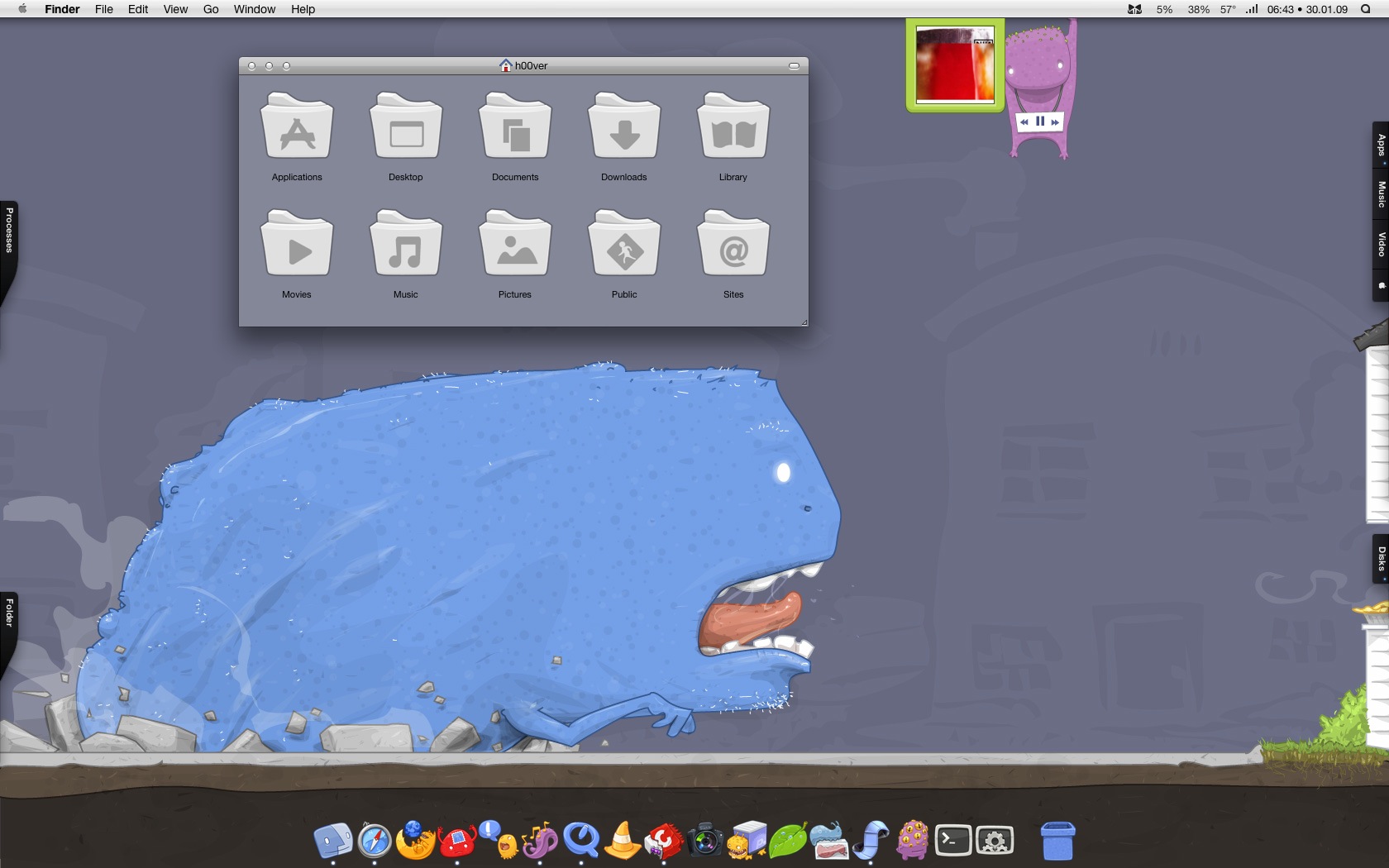Pause playback on purple monster widget
The width and height of the screenshot is (1389, 868).
1040,122
